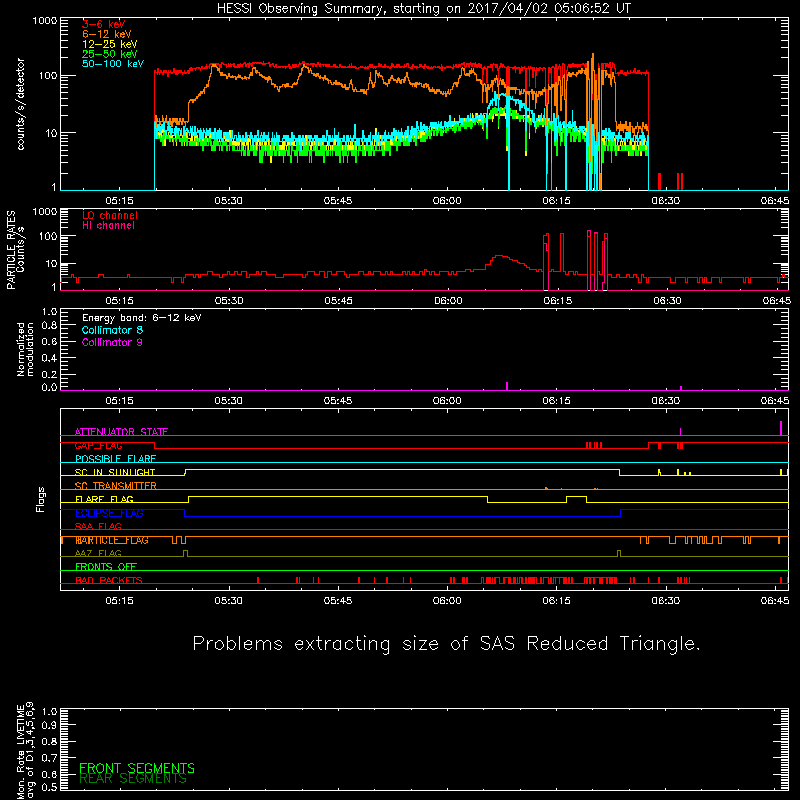Click the 'REAR SEGMENTS' legend label

pos(133,779)
